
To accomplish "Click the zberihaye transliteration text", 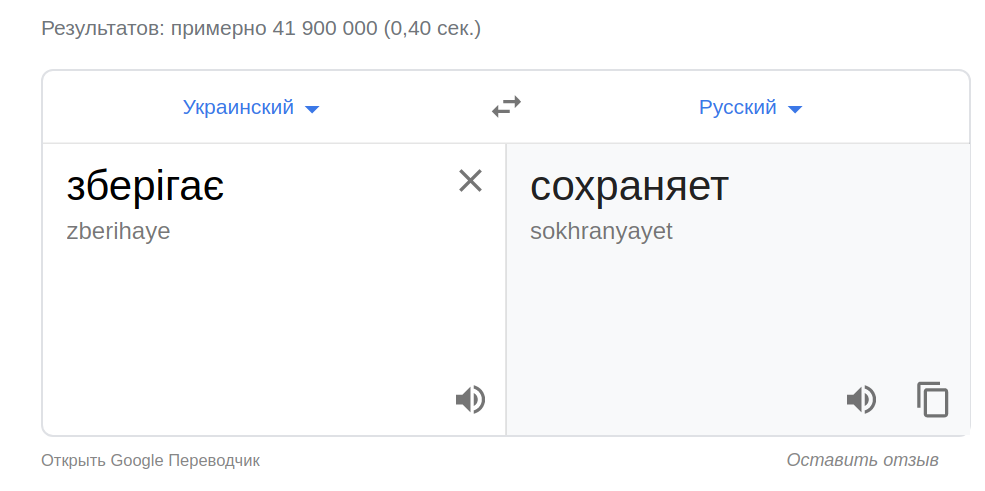I will [118, 231].
